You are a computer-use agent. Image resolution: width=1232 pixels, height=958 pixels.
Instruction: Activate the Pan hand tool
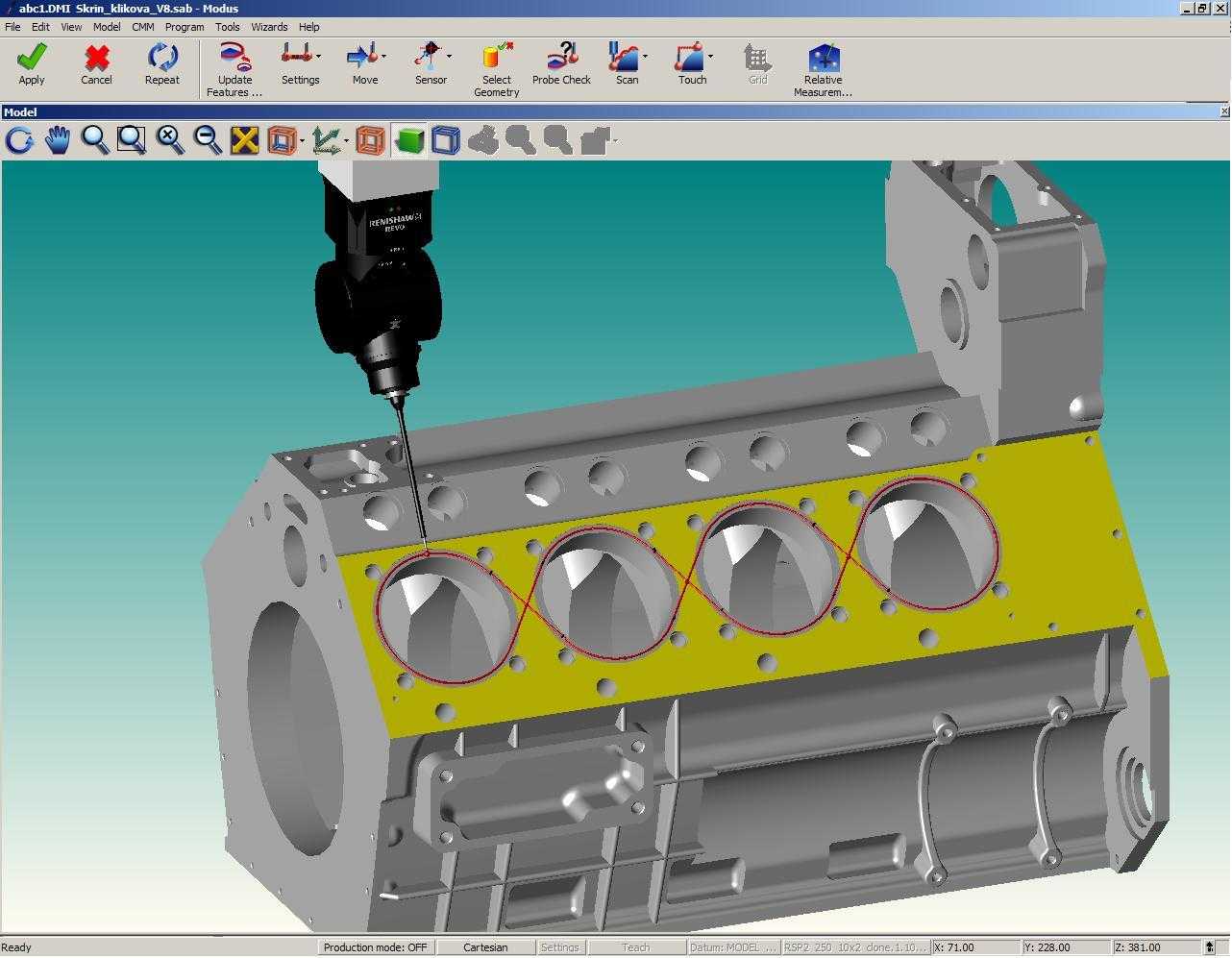pyautogui.click(x=58, y=140)
